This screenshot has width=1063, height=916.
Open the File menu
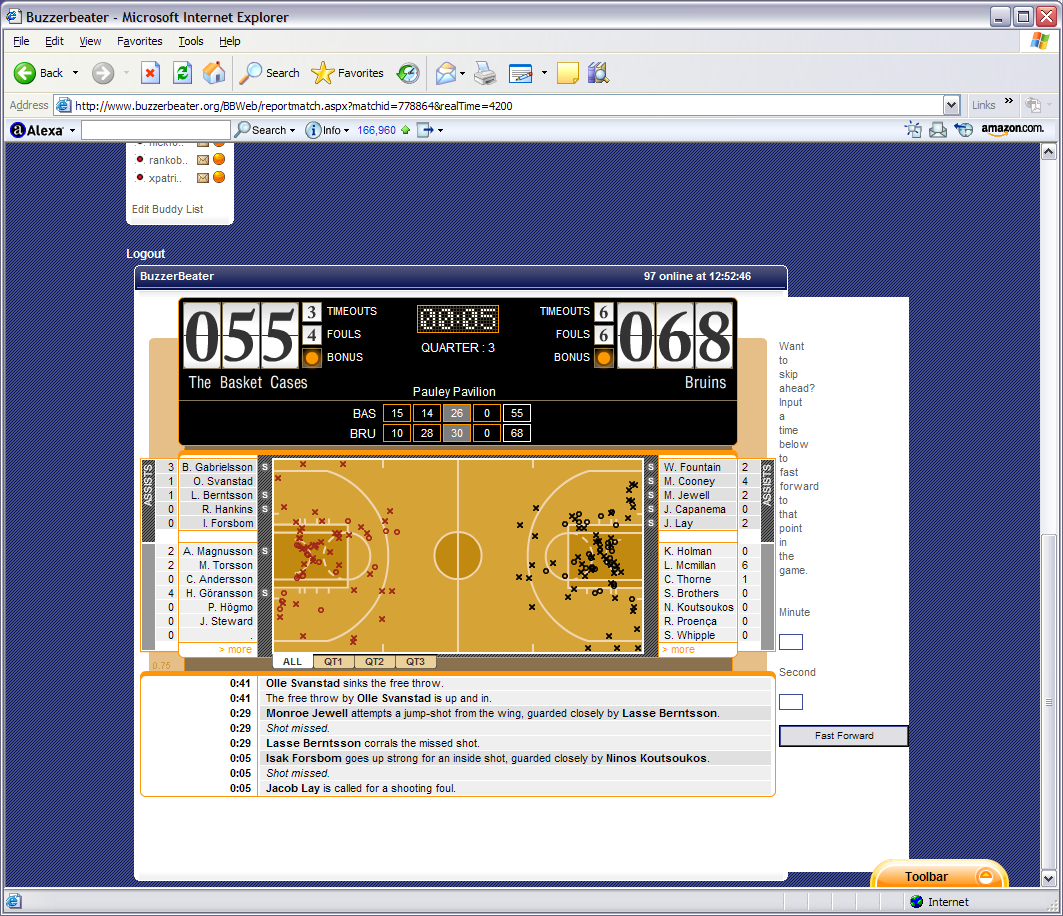click(21, 41)
